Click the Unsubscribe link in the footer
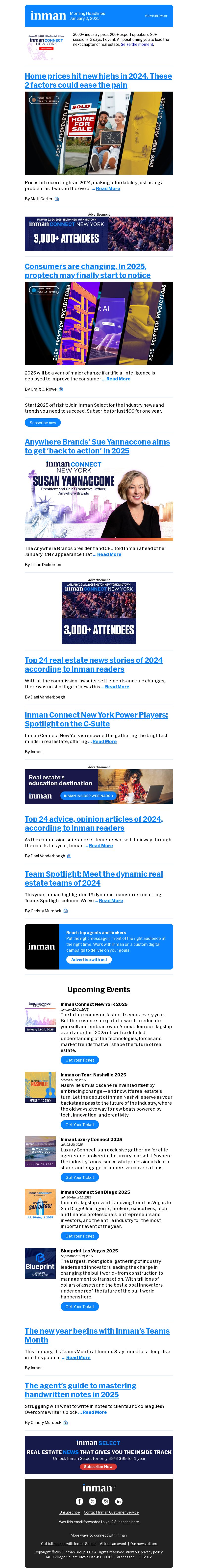198x1568 pixels. click(x=70, y=1512)
